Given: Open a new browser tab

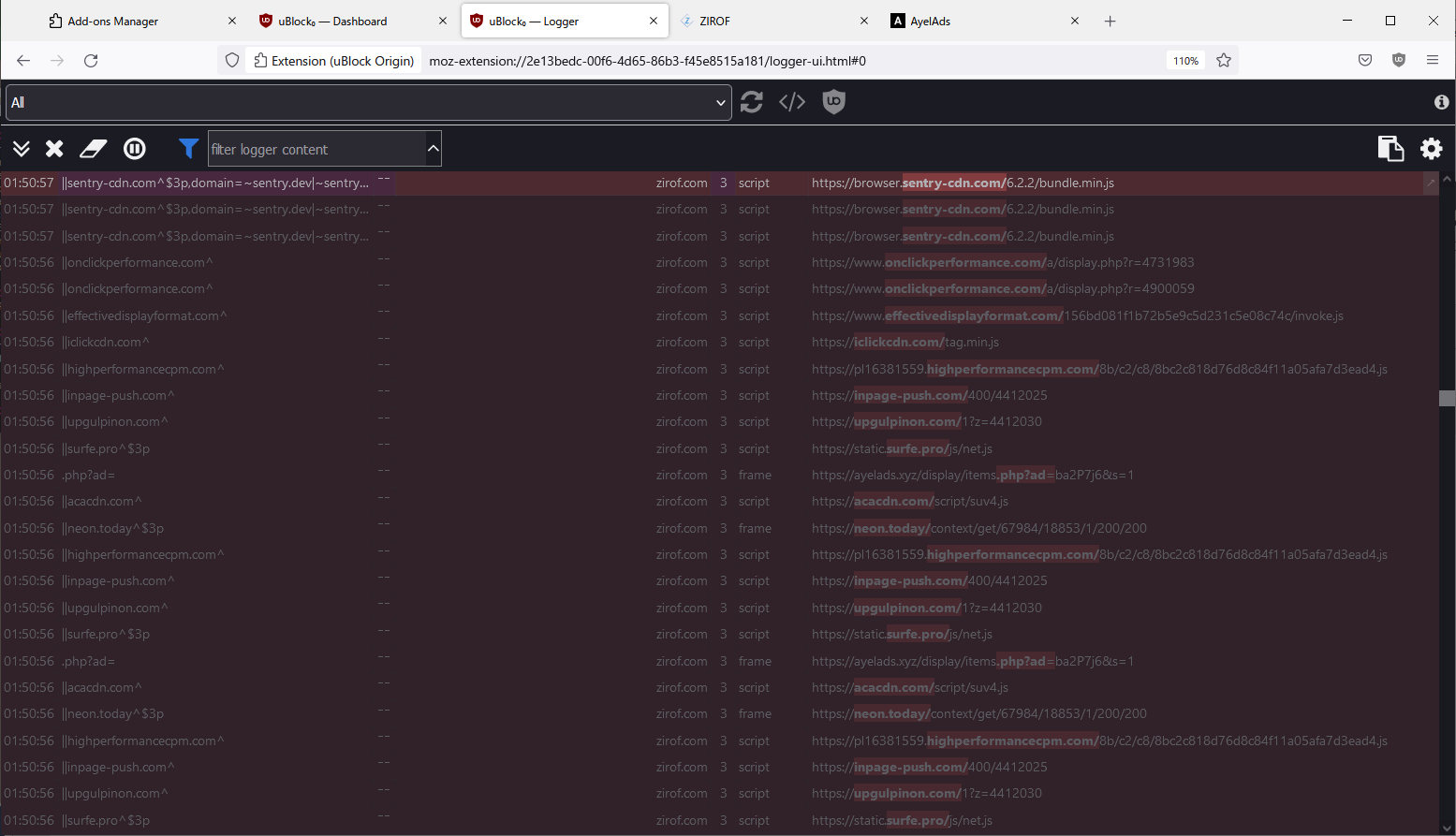Looking at the screenshot, I should click(x=1110, y=21).
